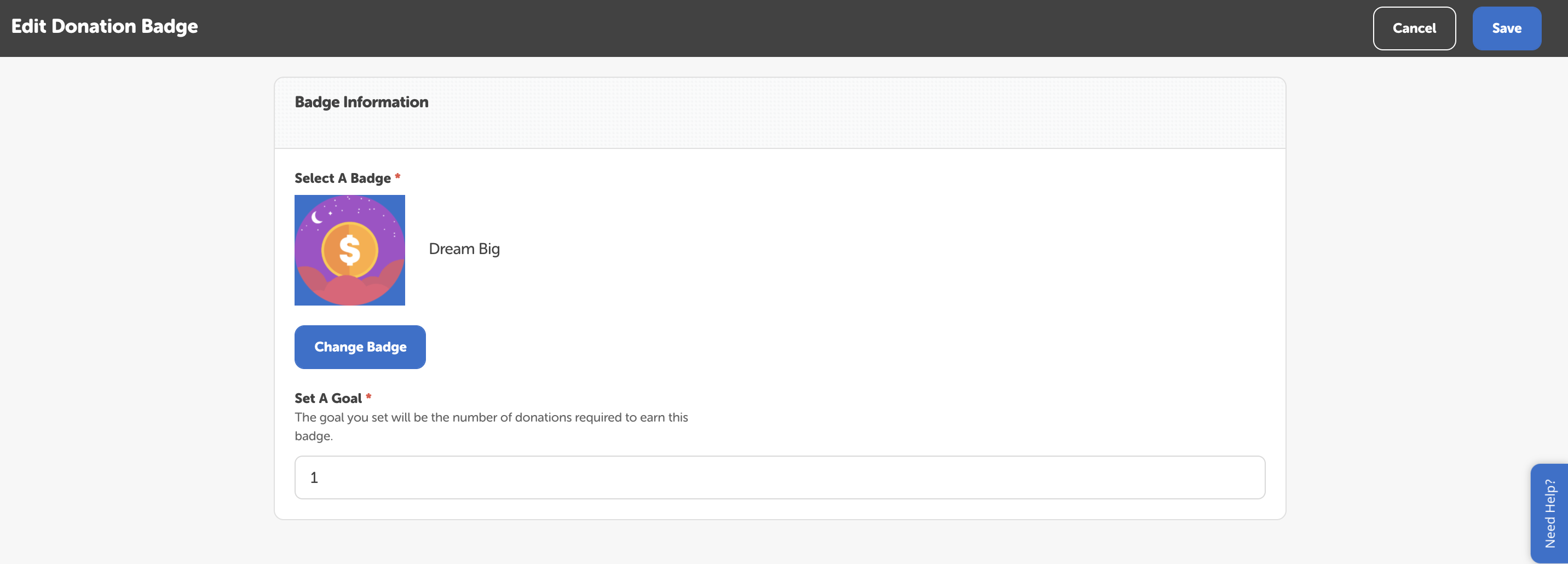Click the Select A Badge label
This screenshot has width=1568, height=564.
tap(342, 178)
